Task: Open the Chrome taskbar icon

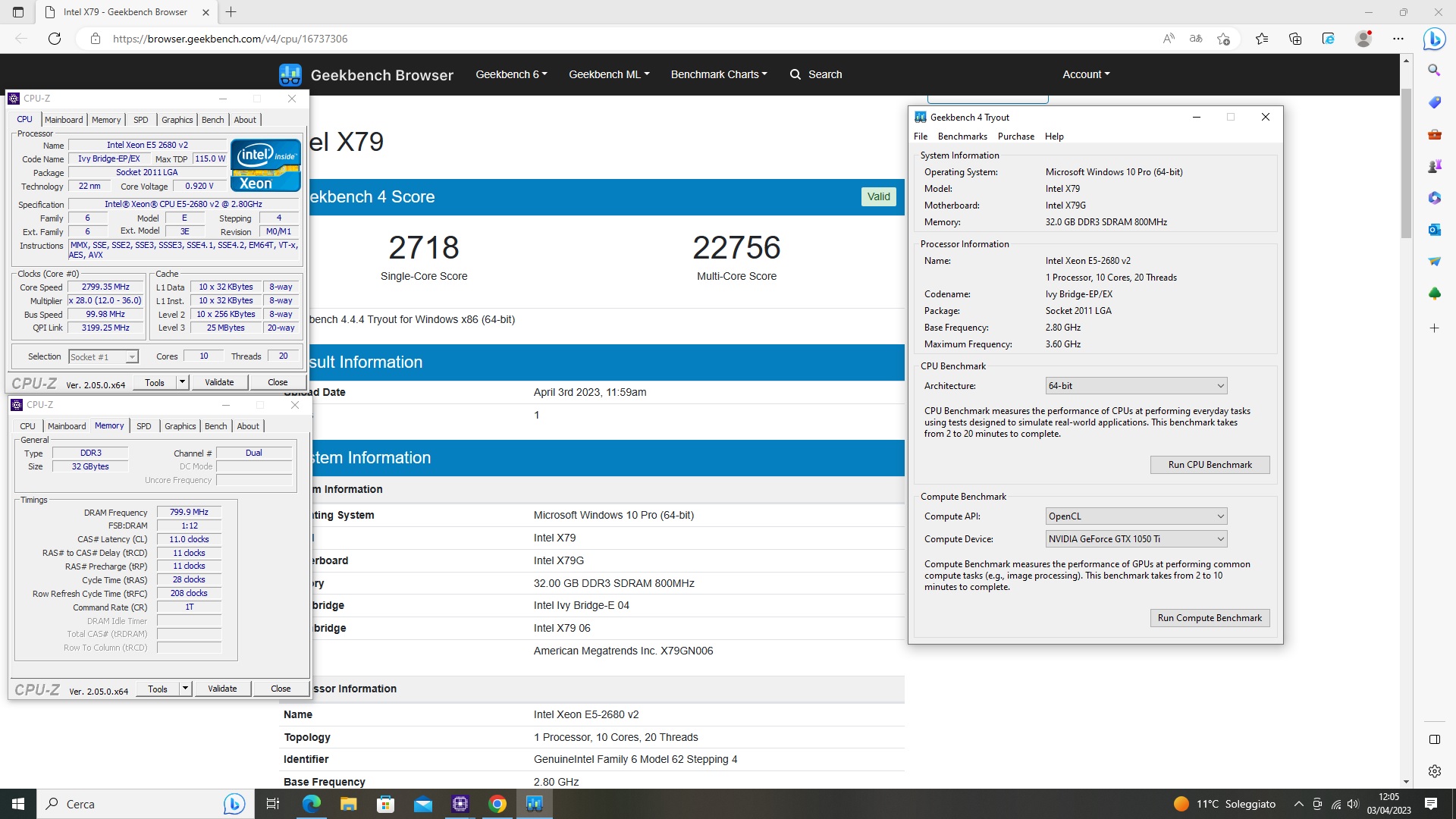Action: tap(497, 804)
